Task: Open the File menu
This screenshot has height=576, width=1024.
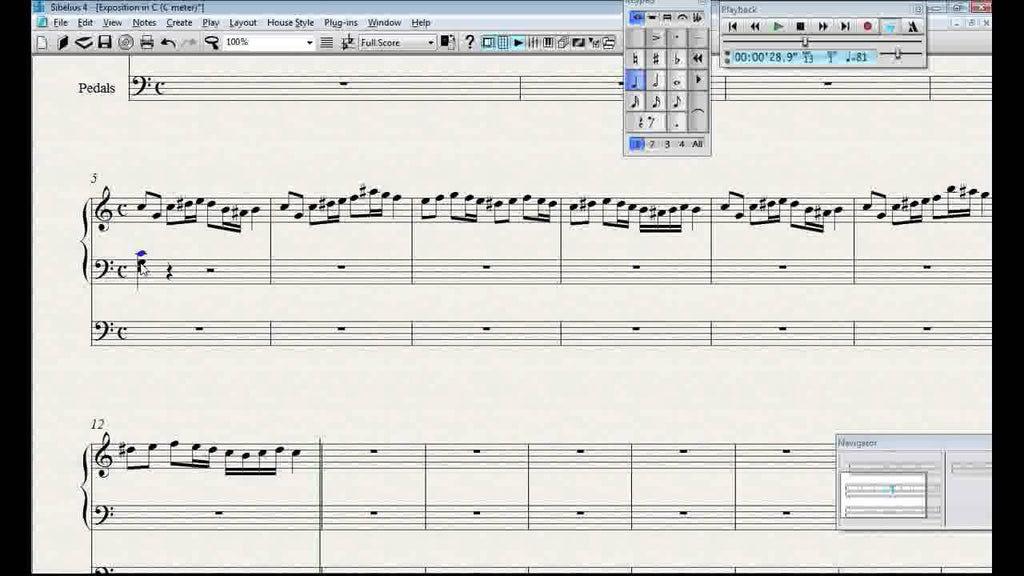Action: (x=61, y=22)
